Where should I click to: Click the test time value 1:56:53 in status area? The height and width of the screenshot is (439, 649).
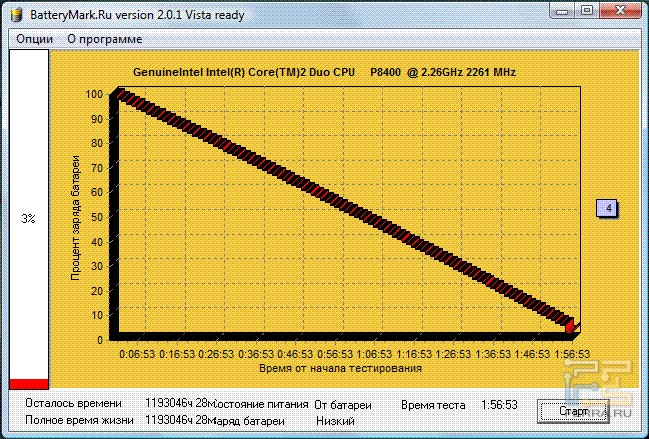coord(499,405)
